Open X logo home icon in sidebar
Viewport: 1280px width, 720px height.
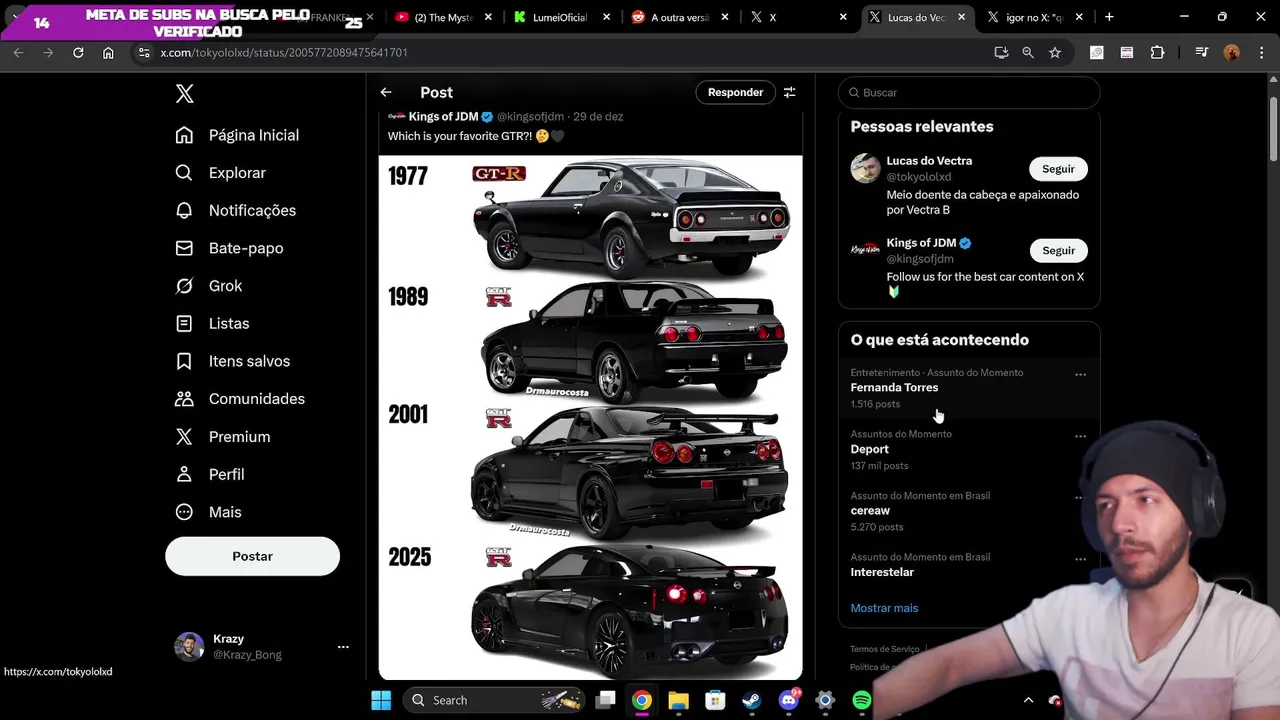click(185, 94)
